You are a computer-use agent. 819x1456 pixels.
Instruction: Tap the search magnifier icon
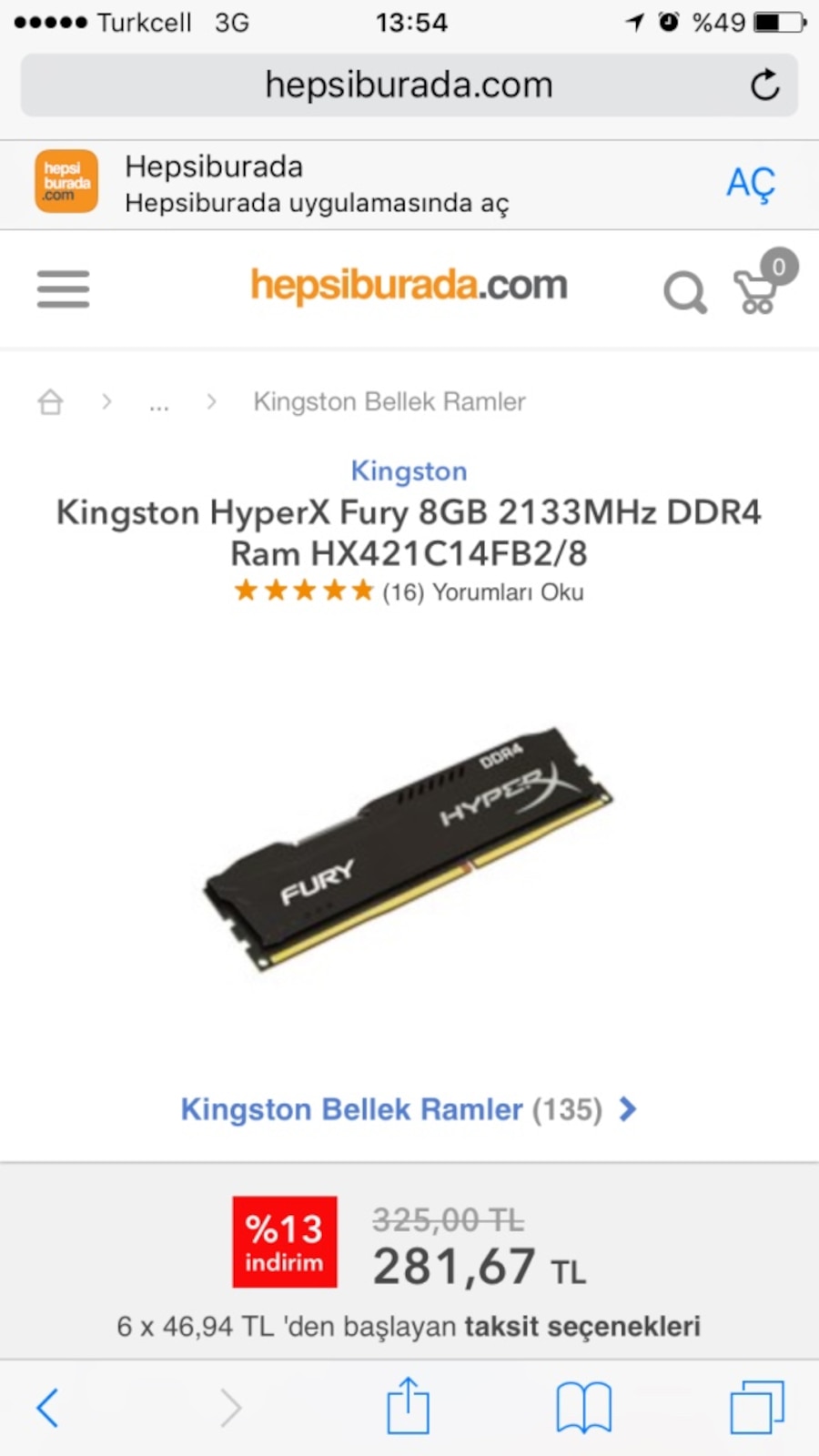[685, 293]
